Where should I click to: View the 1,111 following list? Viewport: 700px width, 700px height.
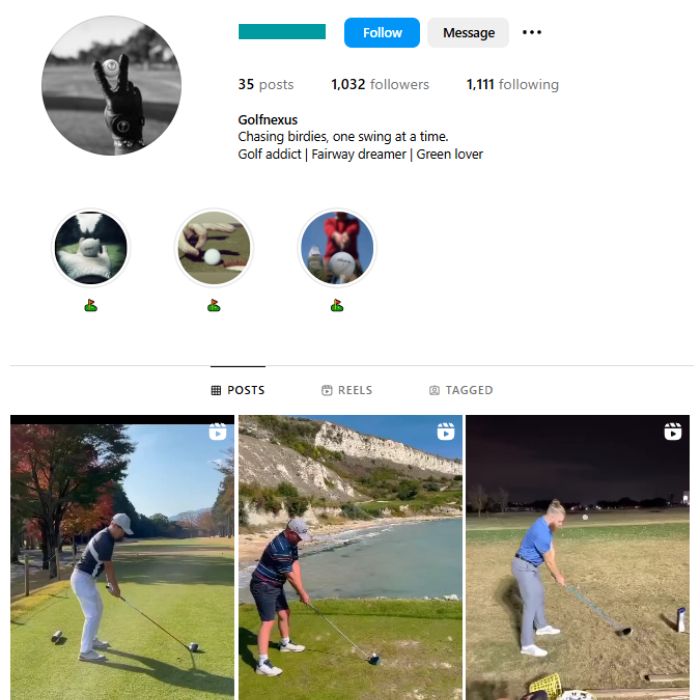point(512,84)
